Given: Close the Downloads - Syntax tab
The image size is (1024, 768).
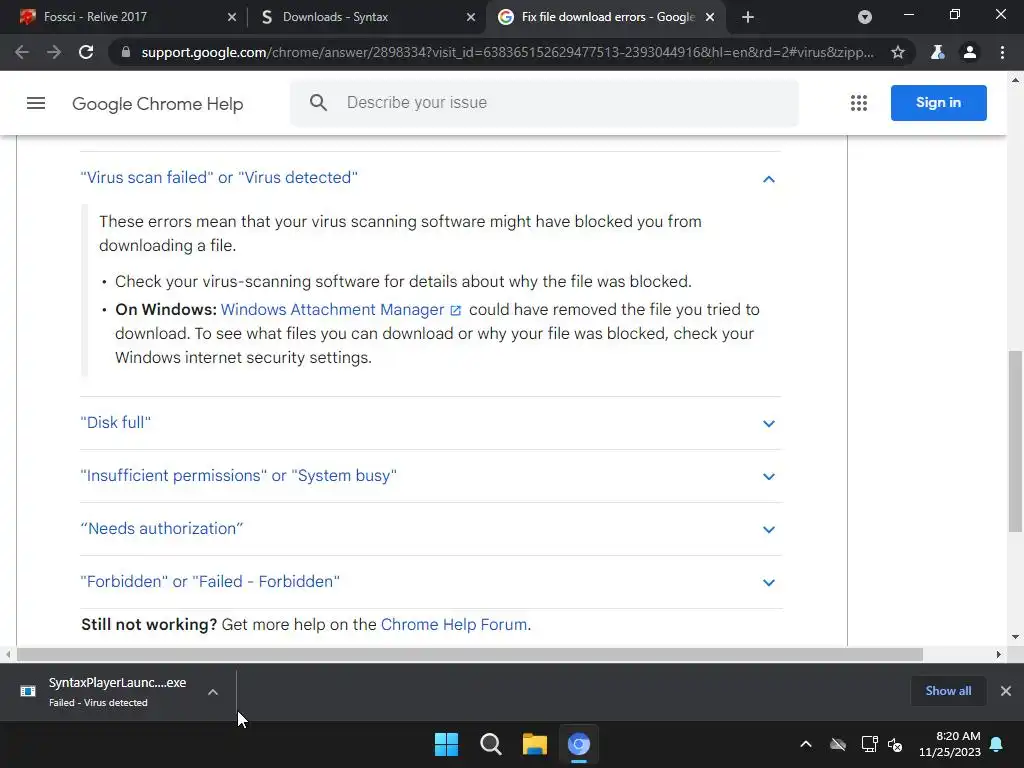Looking at the screenshot, I should [471, 18].
